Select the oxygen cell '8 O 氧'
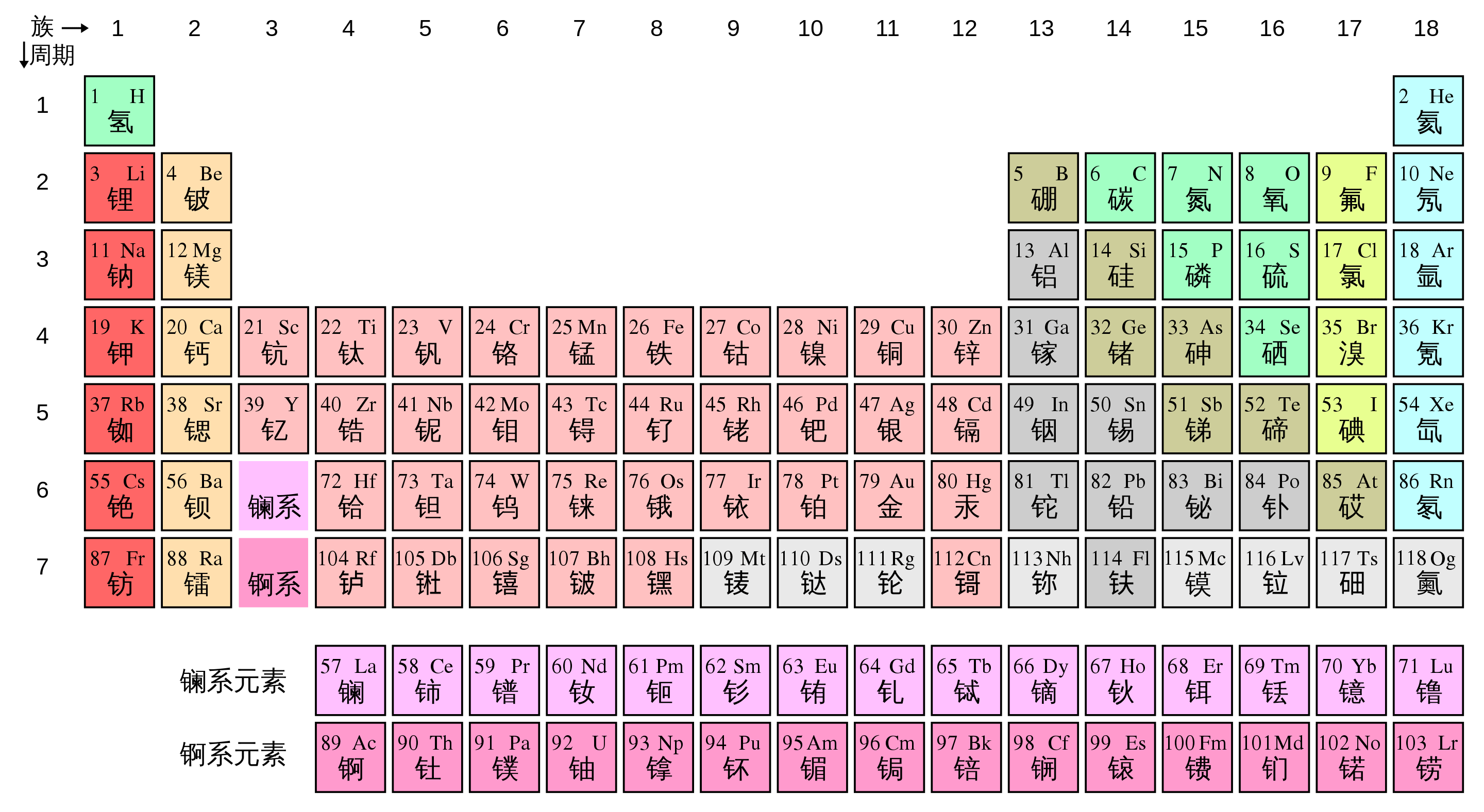 (x=1274, y=188)
